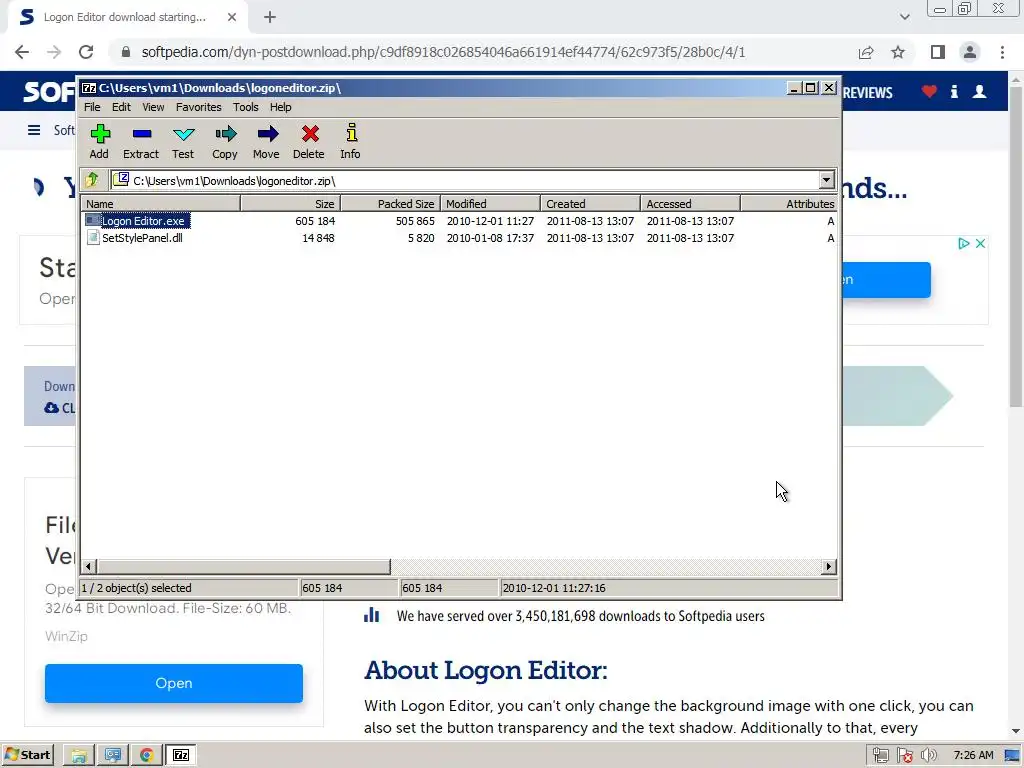Click the 7-Zip taskbar button
Image resolution: width=1024 pixels, height=768 pixels.
pyautogui.click(x=181, y=756)
